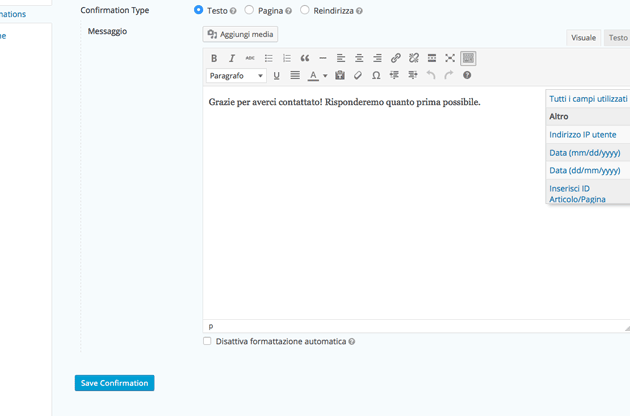This screenshot has height=416, width=630.
Task: Show help for Disattiva formattazione automatica
Action: point(352,342)
